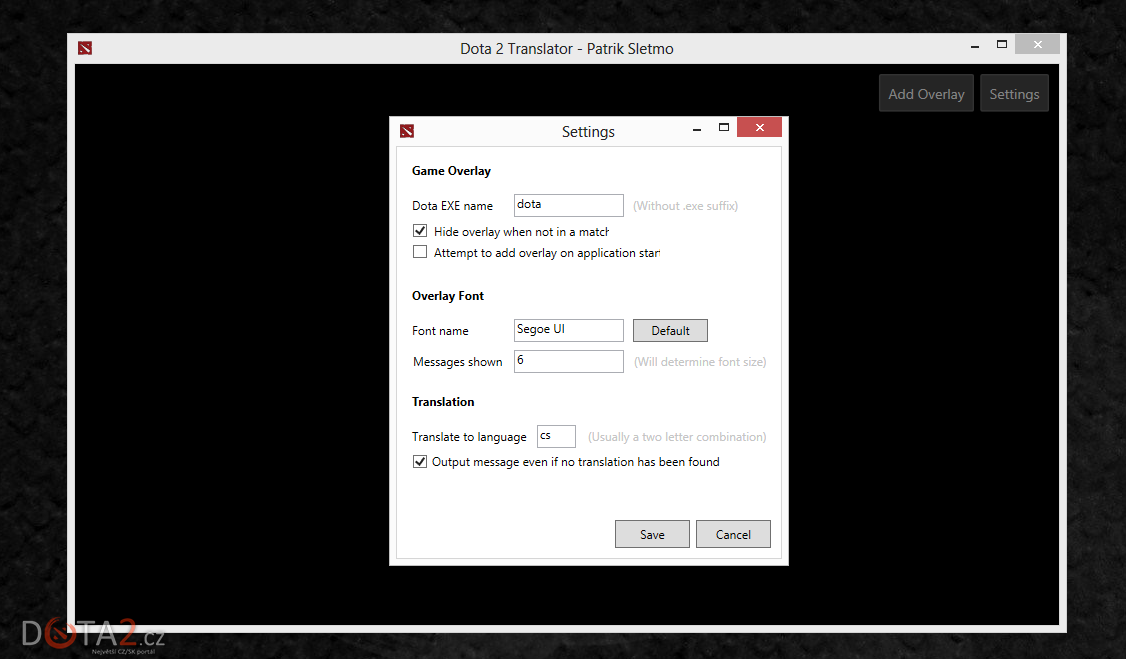Minimize the Settings dialog
The height and width of the screenshot is (659, 1126).
(696, 129)
